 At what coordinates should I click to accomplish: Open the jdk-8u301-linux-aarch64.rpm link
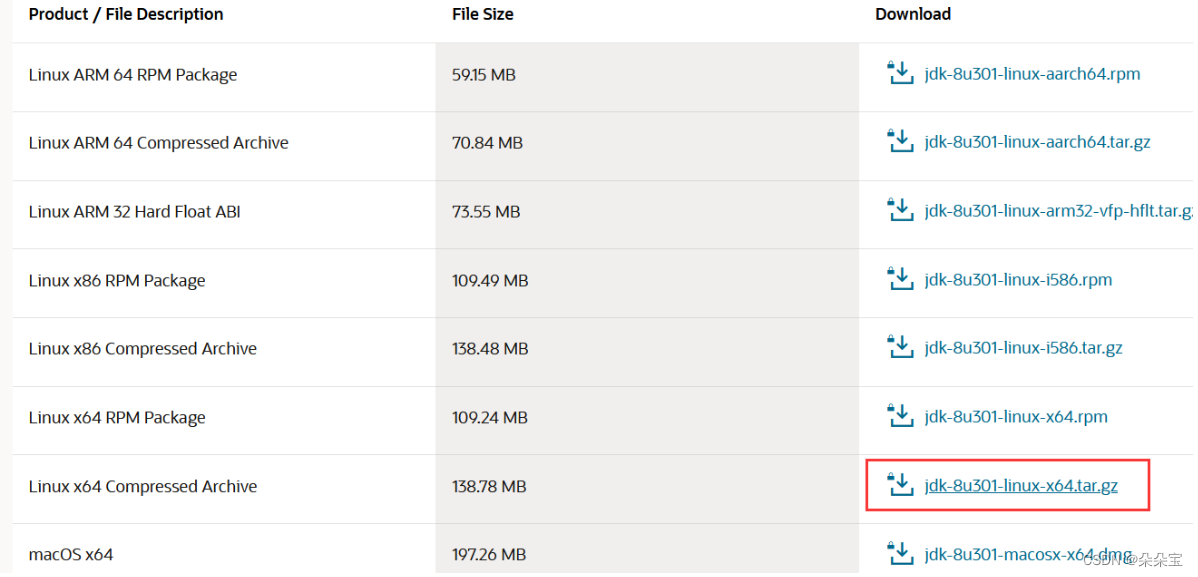pos(1032,74)
